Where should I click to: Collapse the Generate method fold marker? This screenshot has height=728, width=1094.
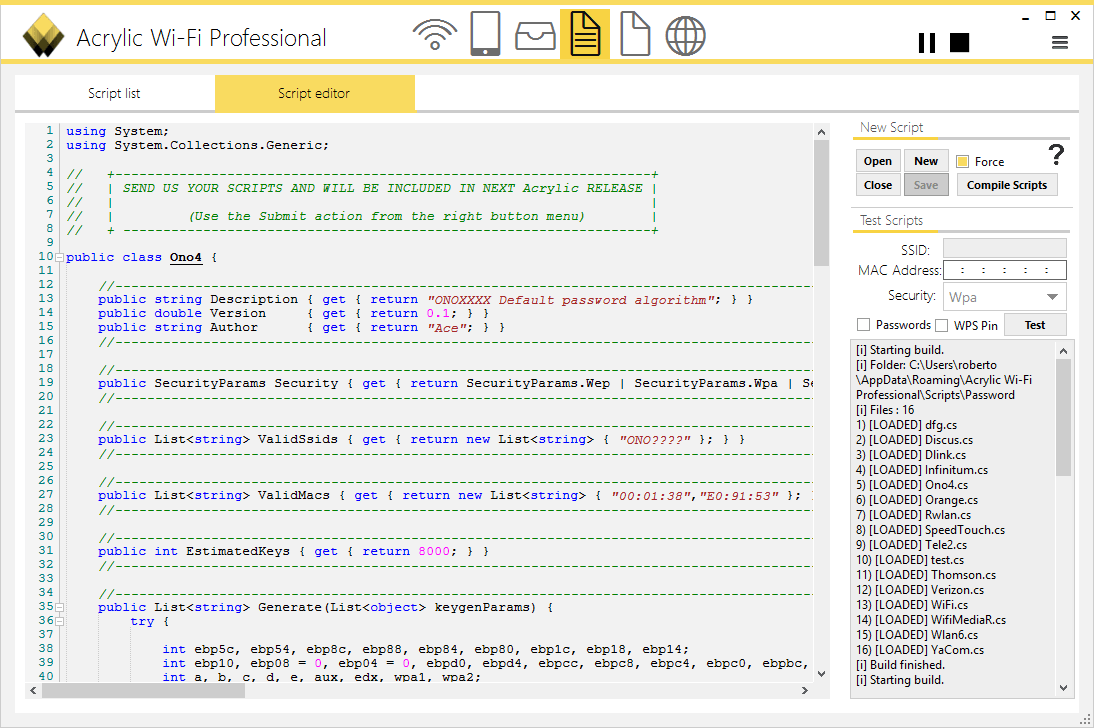[x=59, y=607]
